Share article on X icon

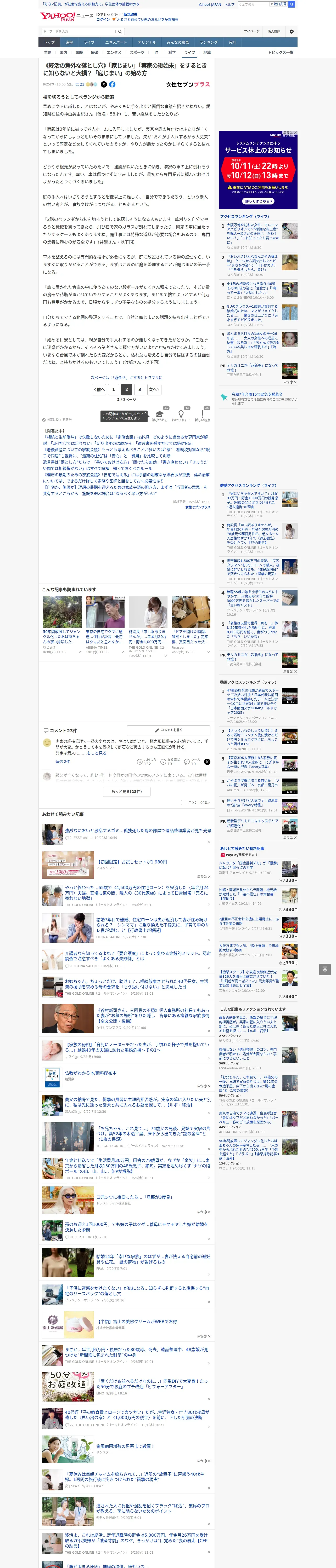(x=104, y=85)
